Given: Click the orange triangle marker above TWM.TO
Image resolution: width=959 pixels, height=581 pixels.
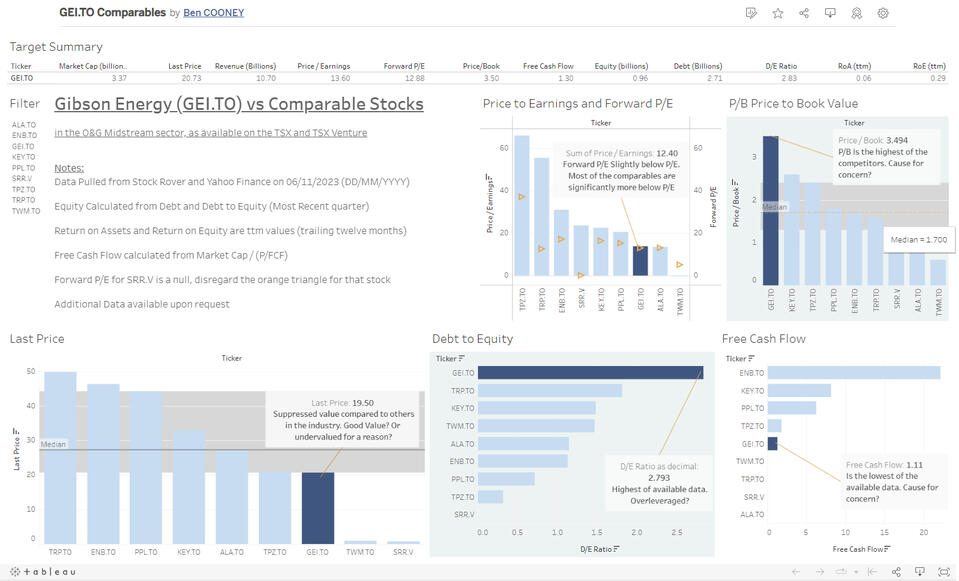Looking at the screenshot, I should 679,265.
